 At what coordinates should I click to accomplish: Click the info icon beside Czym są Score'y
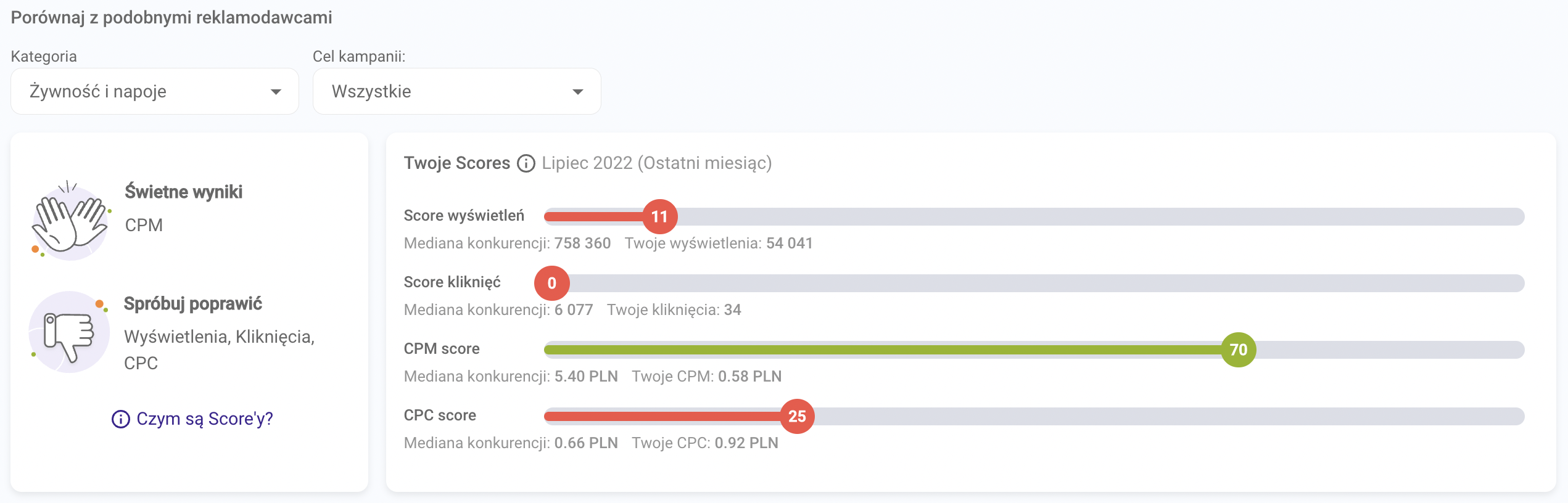(x=120, y=419)
